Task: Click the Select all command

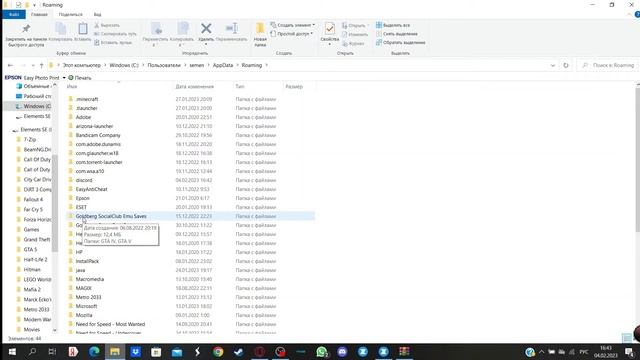Action: pyautogui.click(x=393, y=25)
